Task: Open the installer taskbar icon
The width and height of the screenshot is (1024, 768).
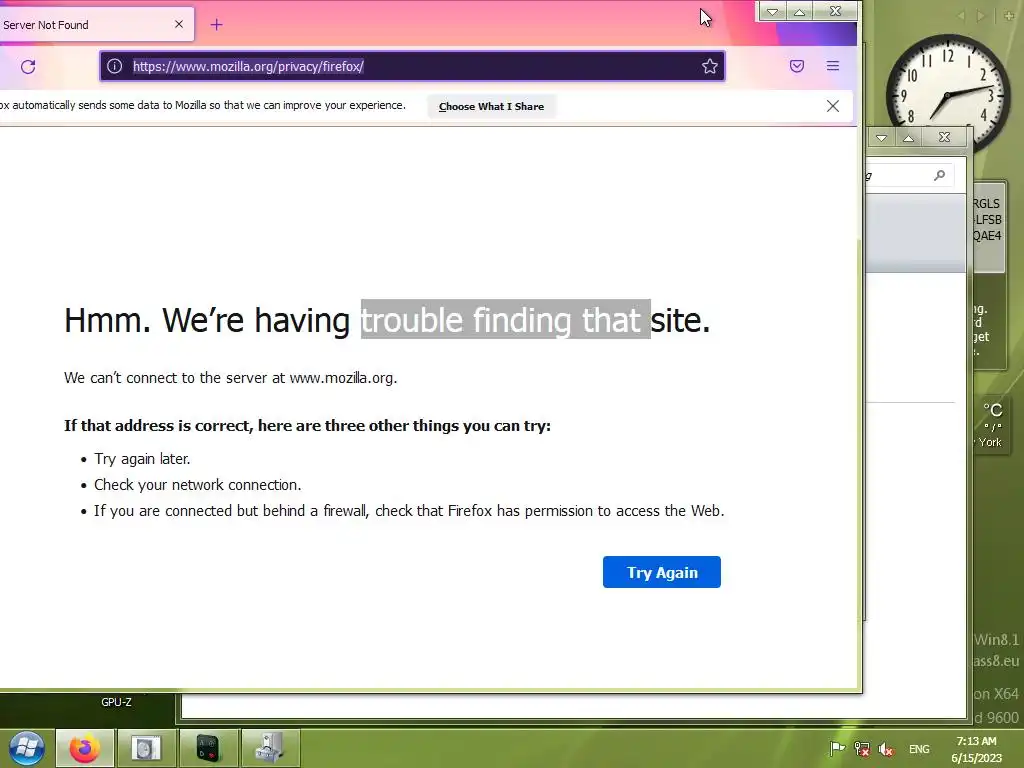Action: 270,748
